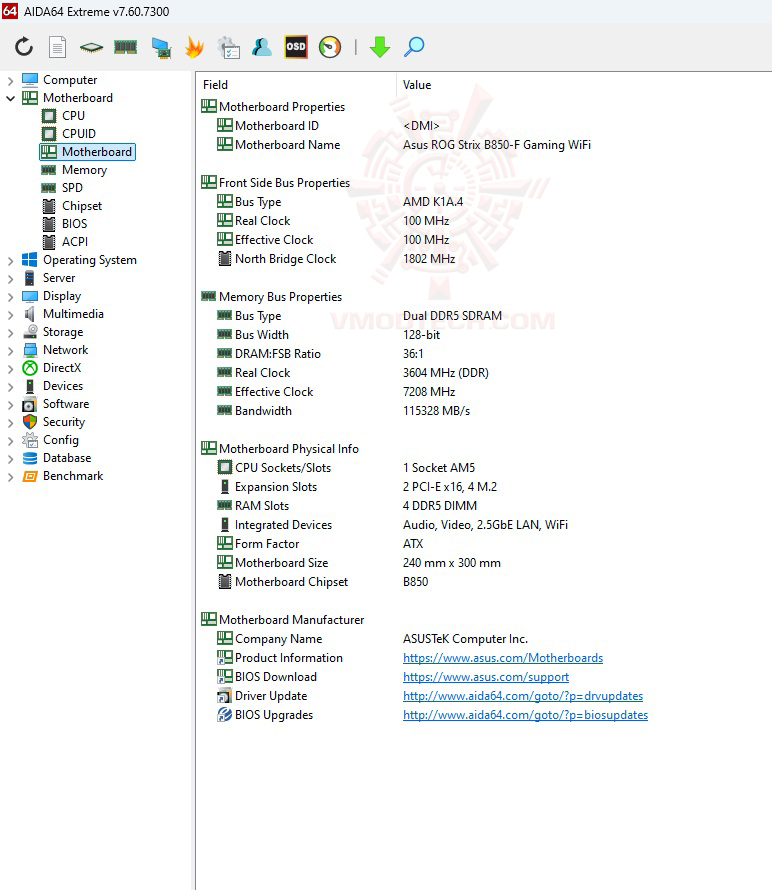Image resolution: width=772 pixels, height=890 pixels.
Task: Open the audit manager calendar icon
Action: pyautogui.click(x=229, y=47)
